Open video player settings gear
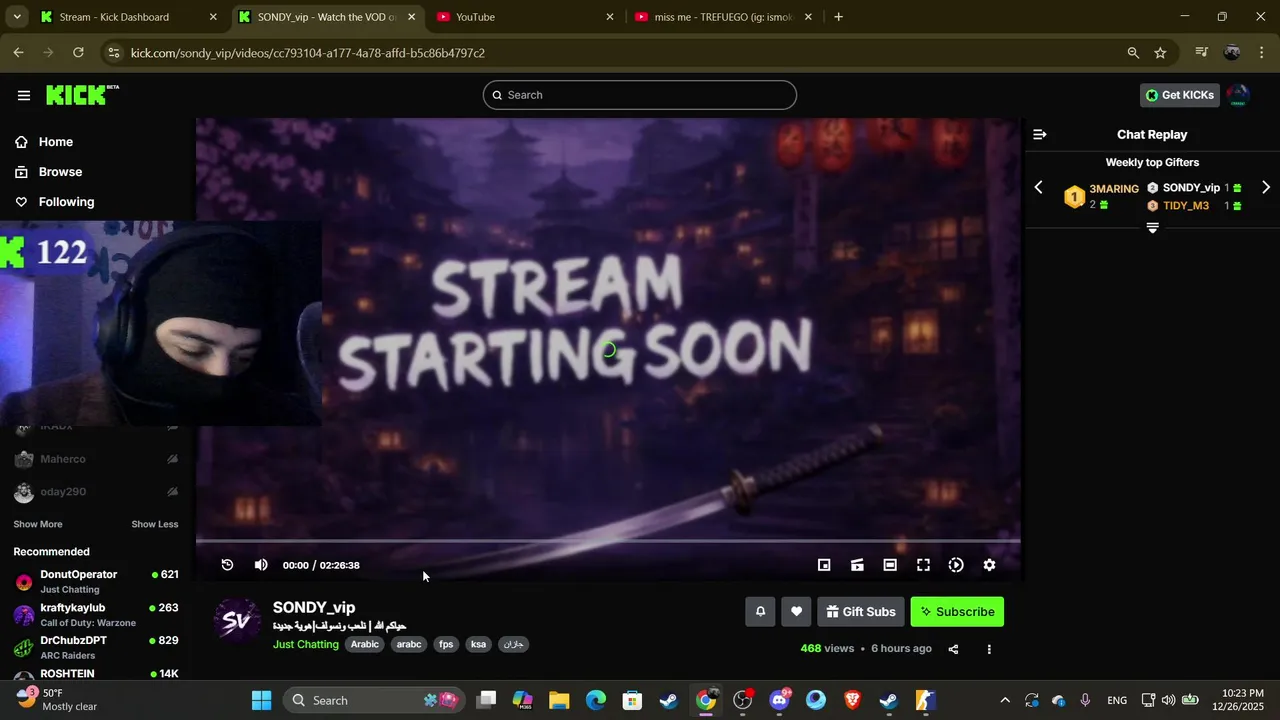The width and height of the screenshot is (1280, 720). (989, 565)
